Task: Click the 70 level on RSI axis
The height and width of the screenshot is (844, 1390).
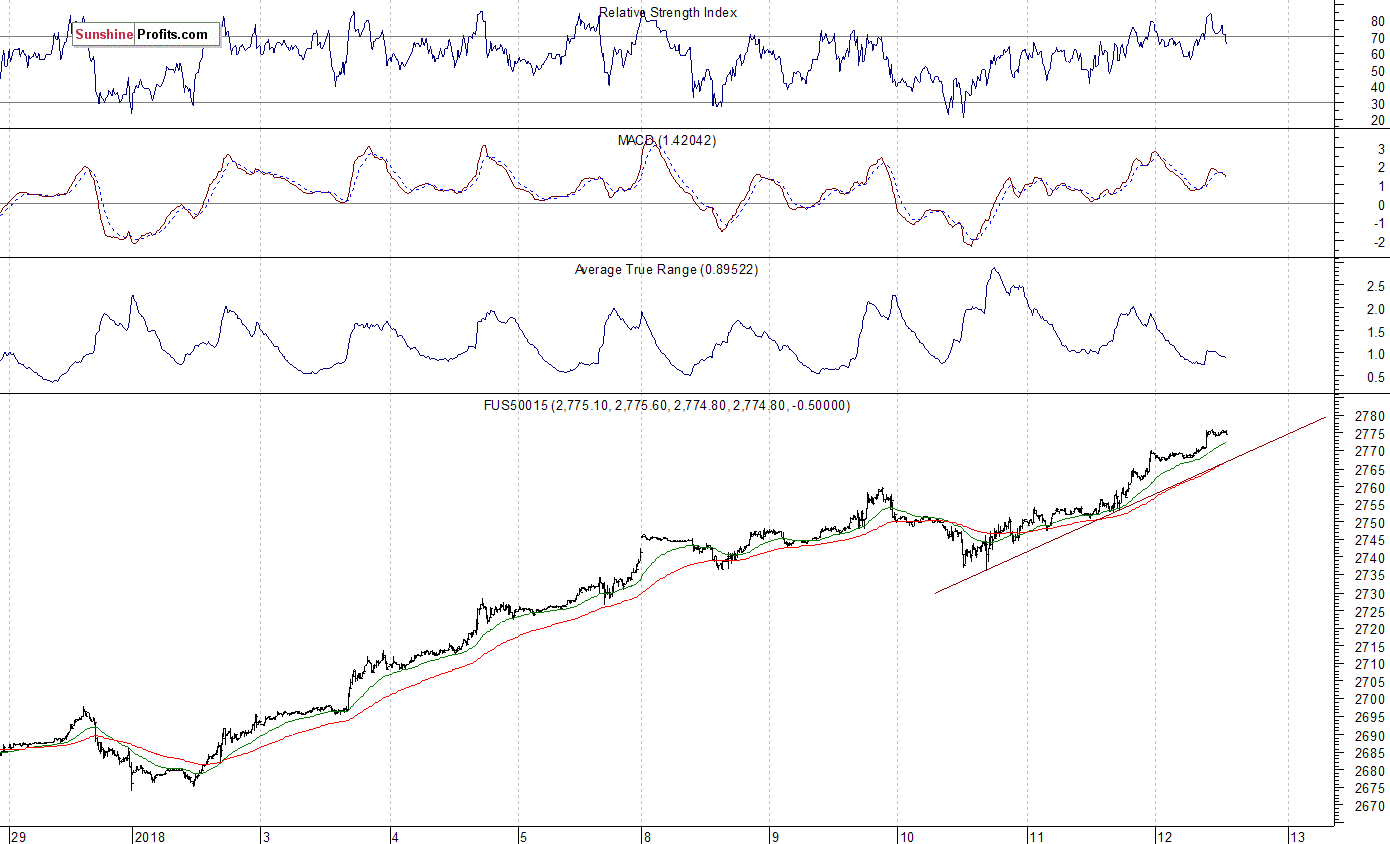Action: [1378, 38]
